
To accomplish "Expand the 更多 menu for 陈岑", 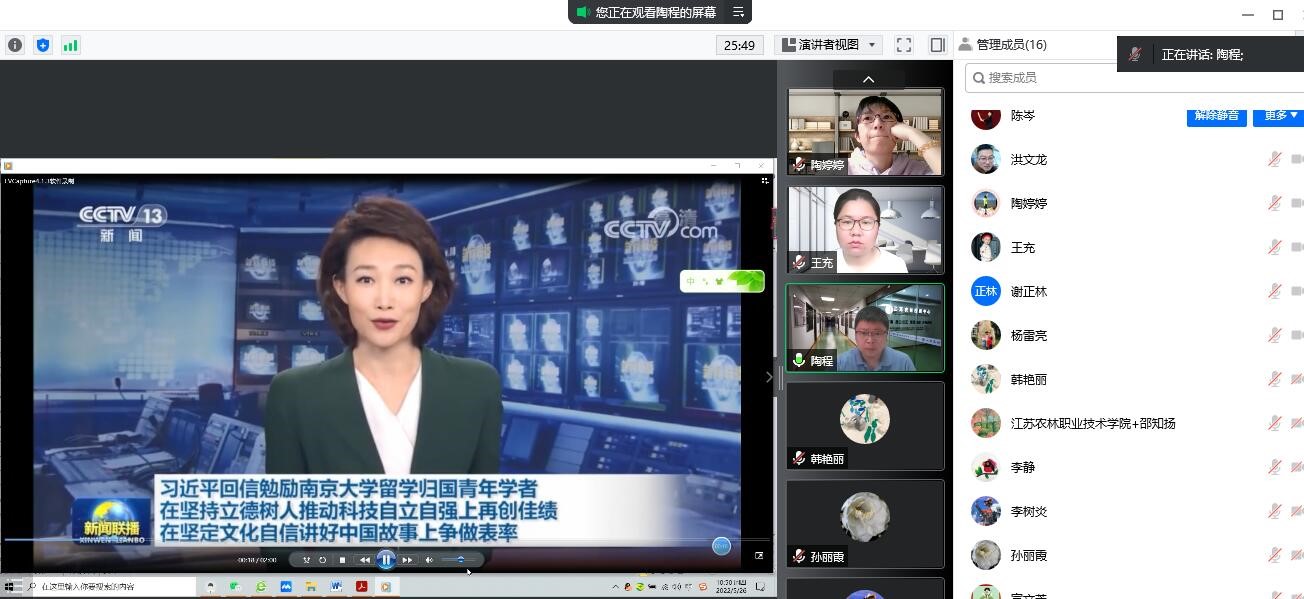I will point(1281,116).
